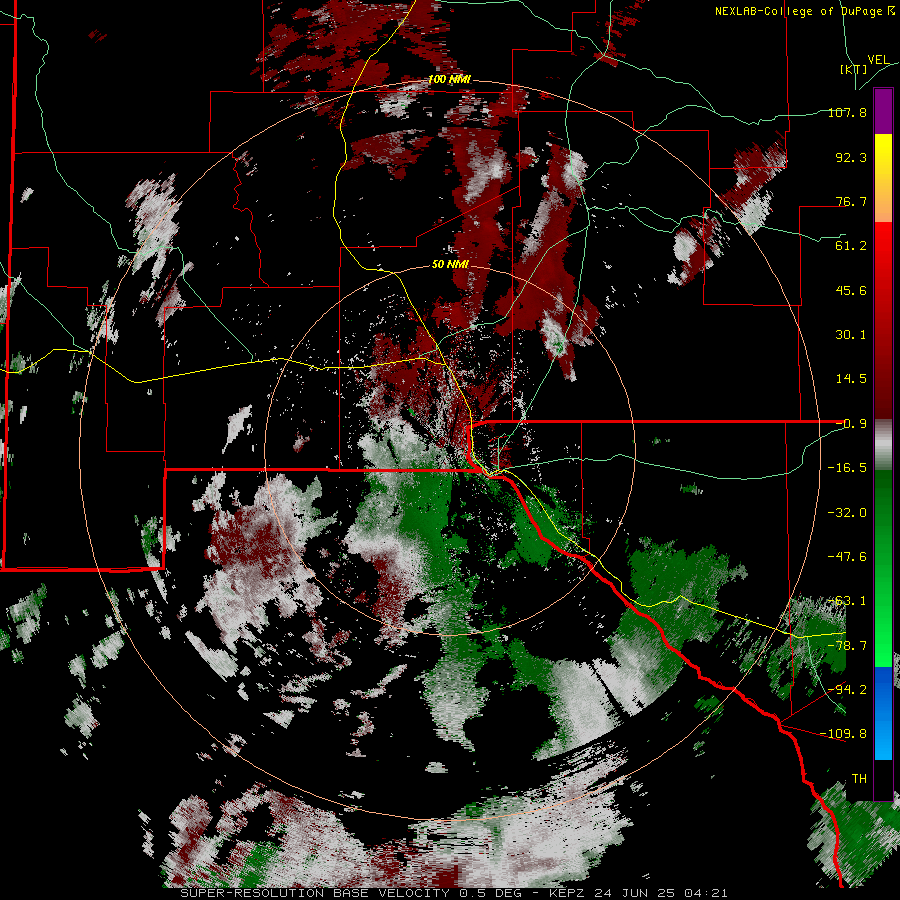Select the -63.1 legend value

point(847,601)
